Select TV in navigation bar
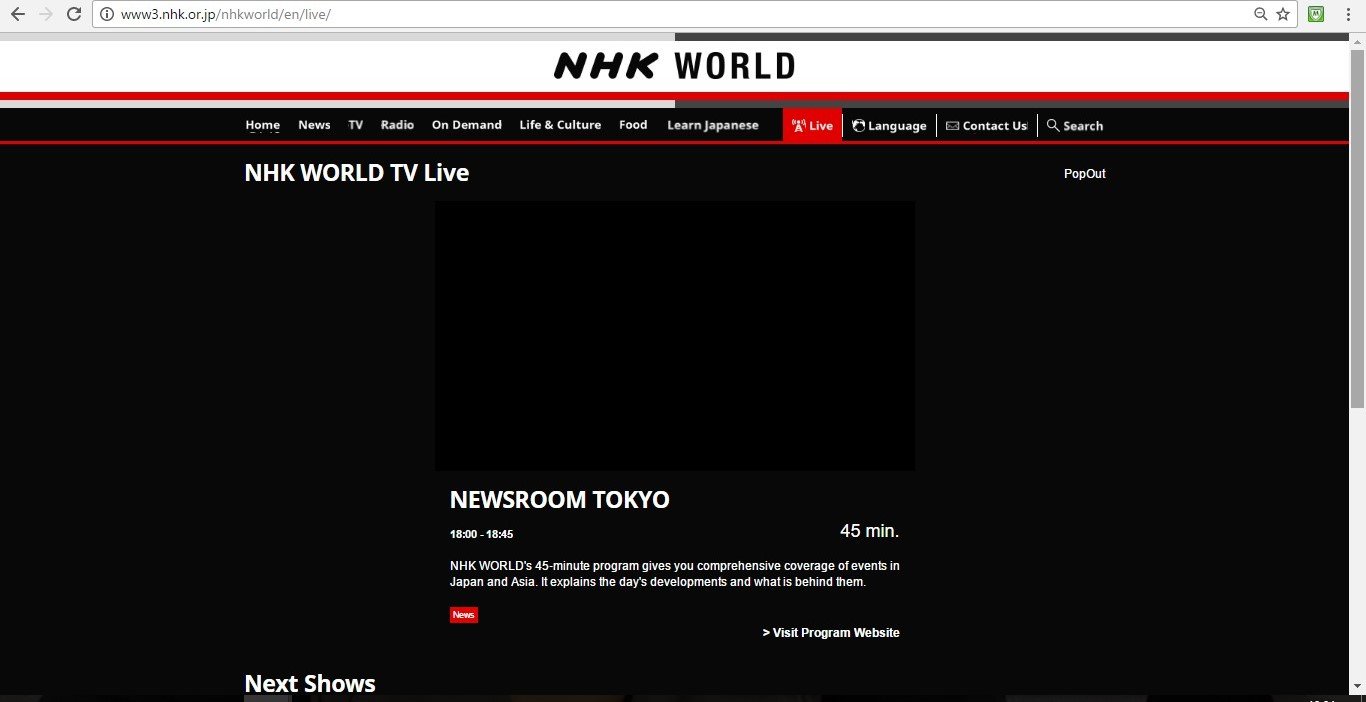 click(x=355, y=125)
